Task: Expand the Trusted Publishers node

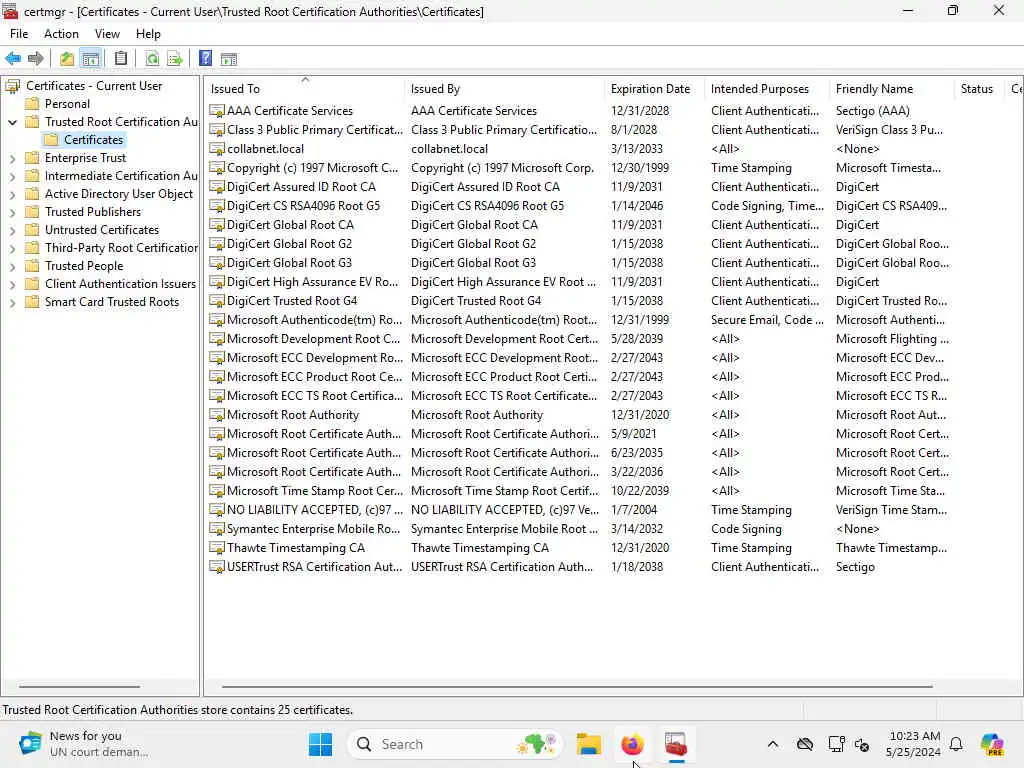Action: pyautogui.click(x=12, y=212)
